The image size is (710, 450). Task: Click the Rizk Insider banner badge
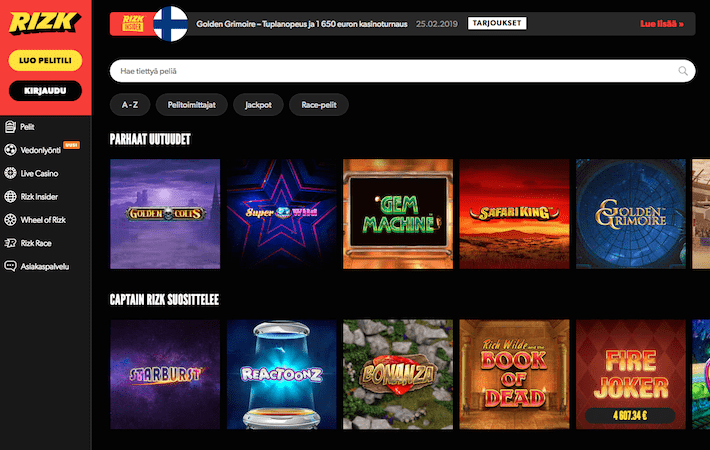[x=133, y=24]
